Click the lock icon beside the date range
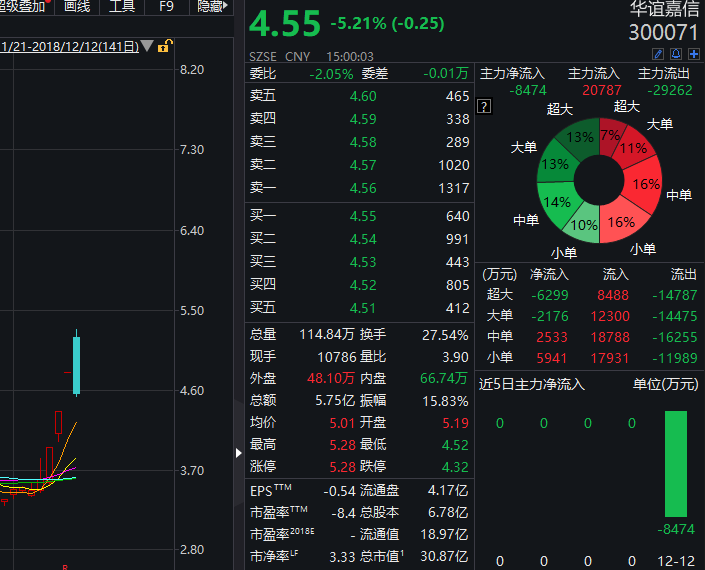The height and width of the screenshot is (570, 705). (x=165, y=46)
